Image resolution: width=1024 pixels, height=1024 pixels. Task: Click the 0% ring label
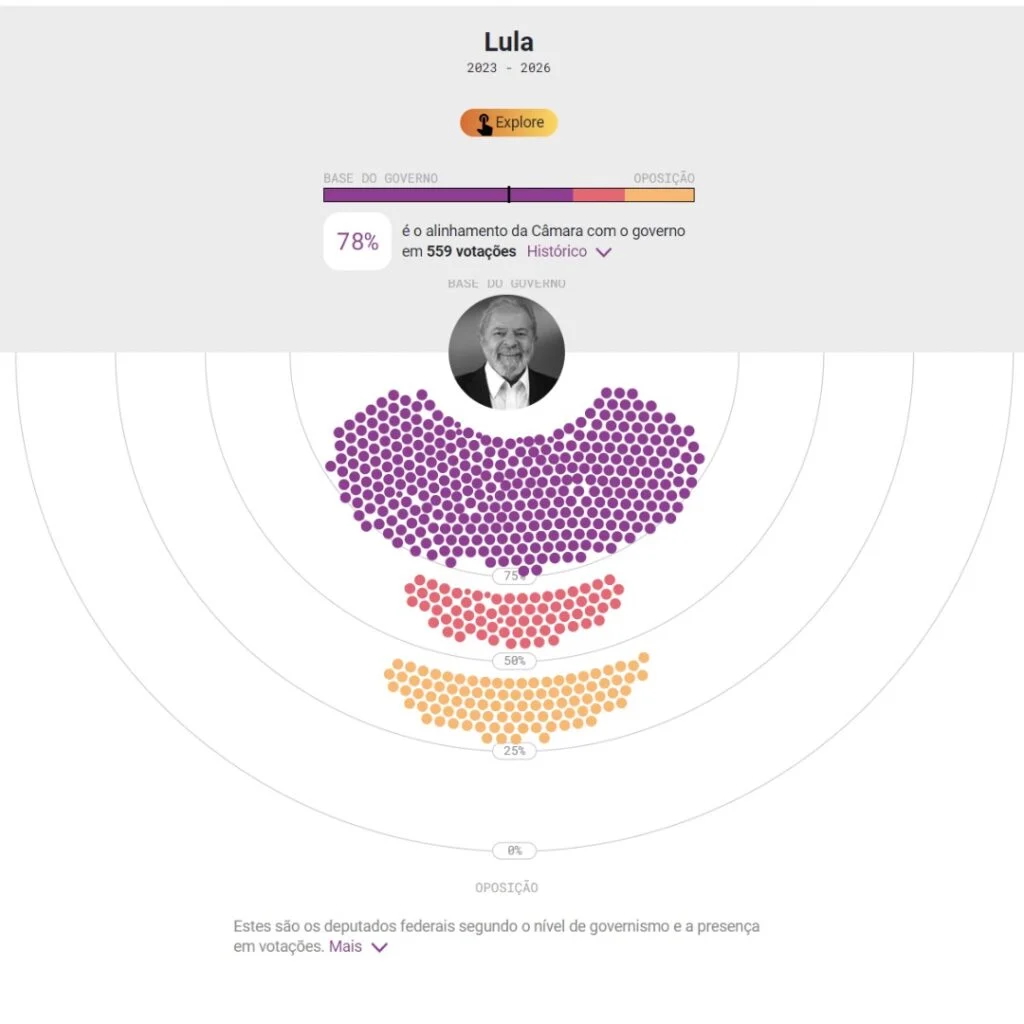click(514, 850)
